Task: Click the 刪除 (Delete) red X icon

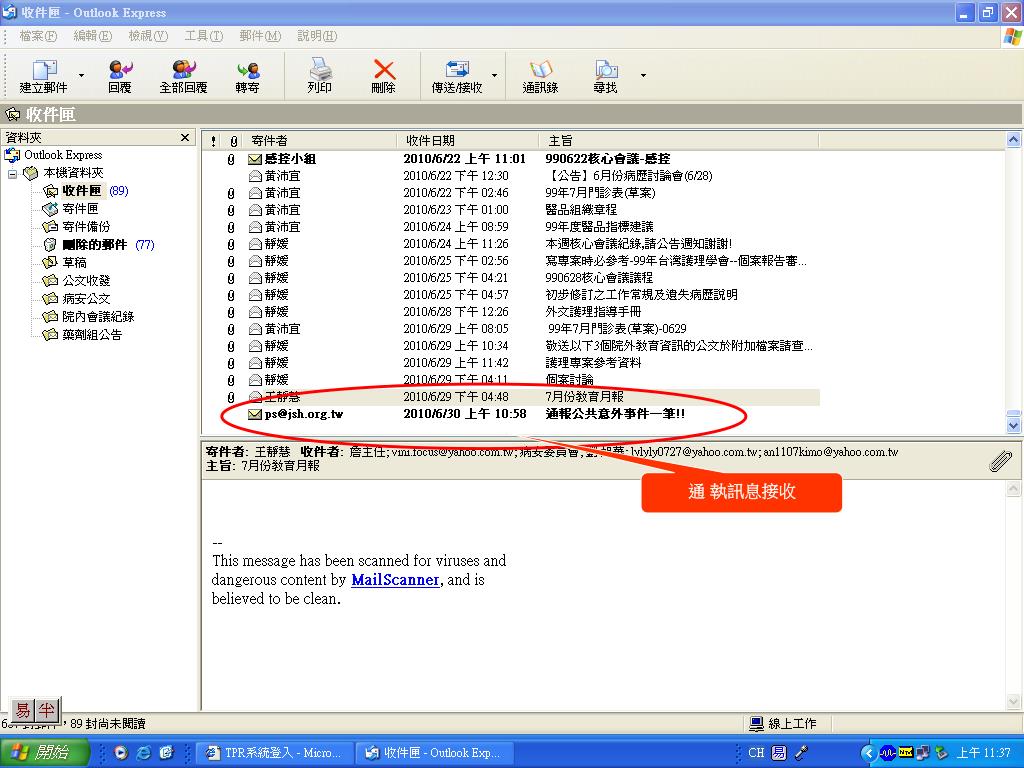Action: [383, 76]
